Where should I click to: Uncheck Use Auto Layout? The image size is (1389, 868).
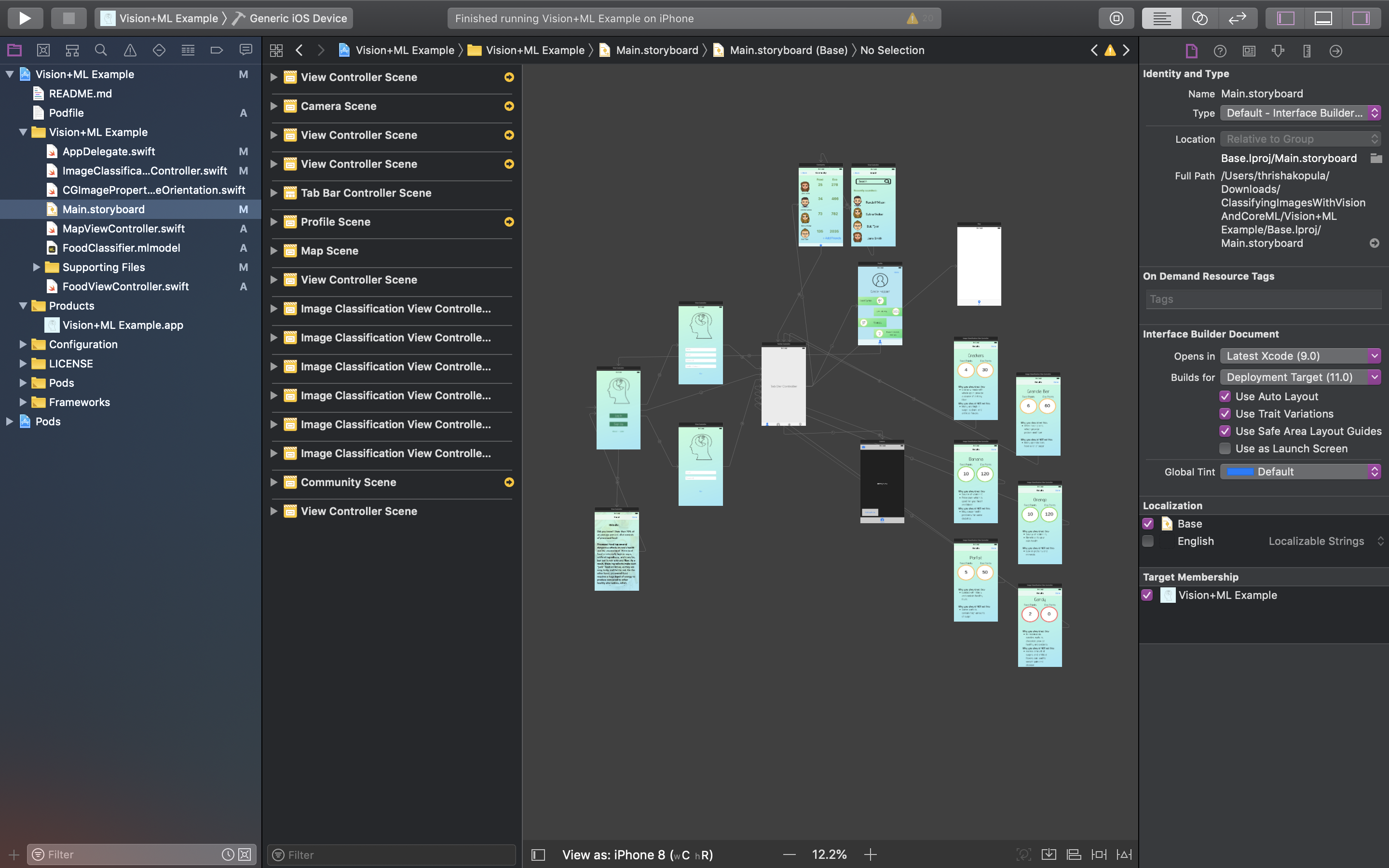[1225, 396]
